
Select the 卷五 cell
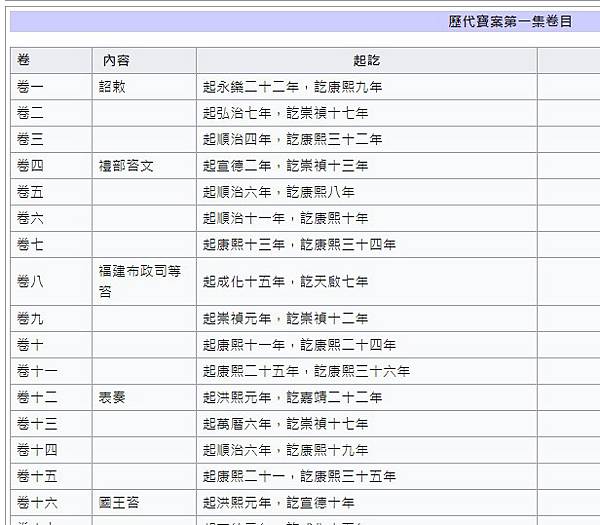tap(51, 192)
